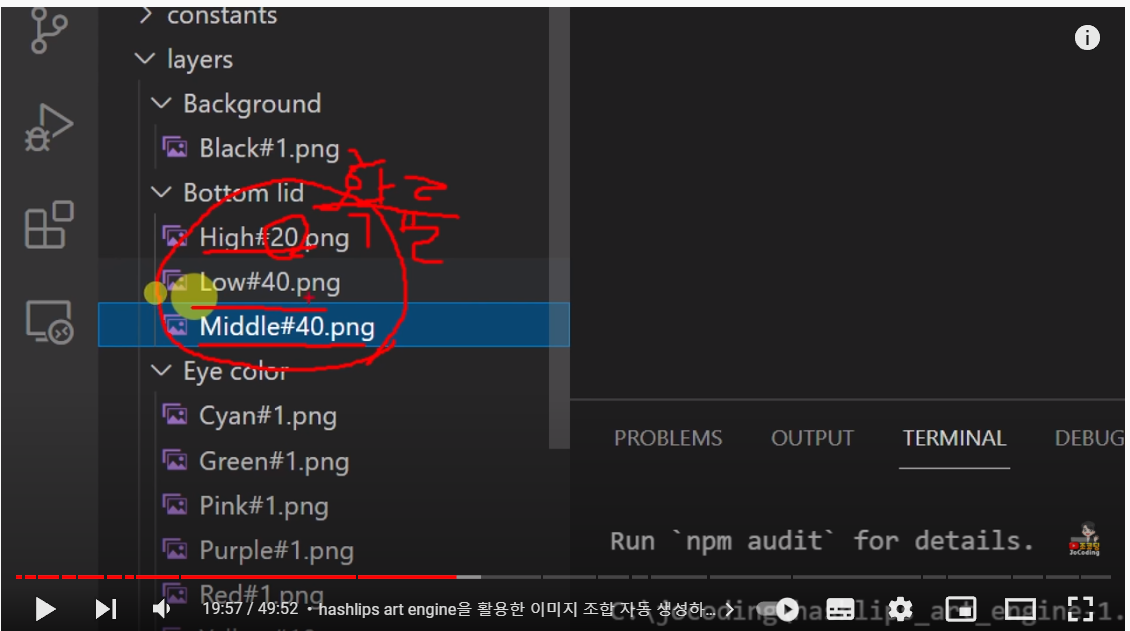Select the Middle#40.png file
Viewport: 1130px width, 631px height.
coord(334,326)
